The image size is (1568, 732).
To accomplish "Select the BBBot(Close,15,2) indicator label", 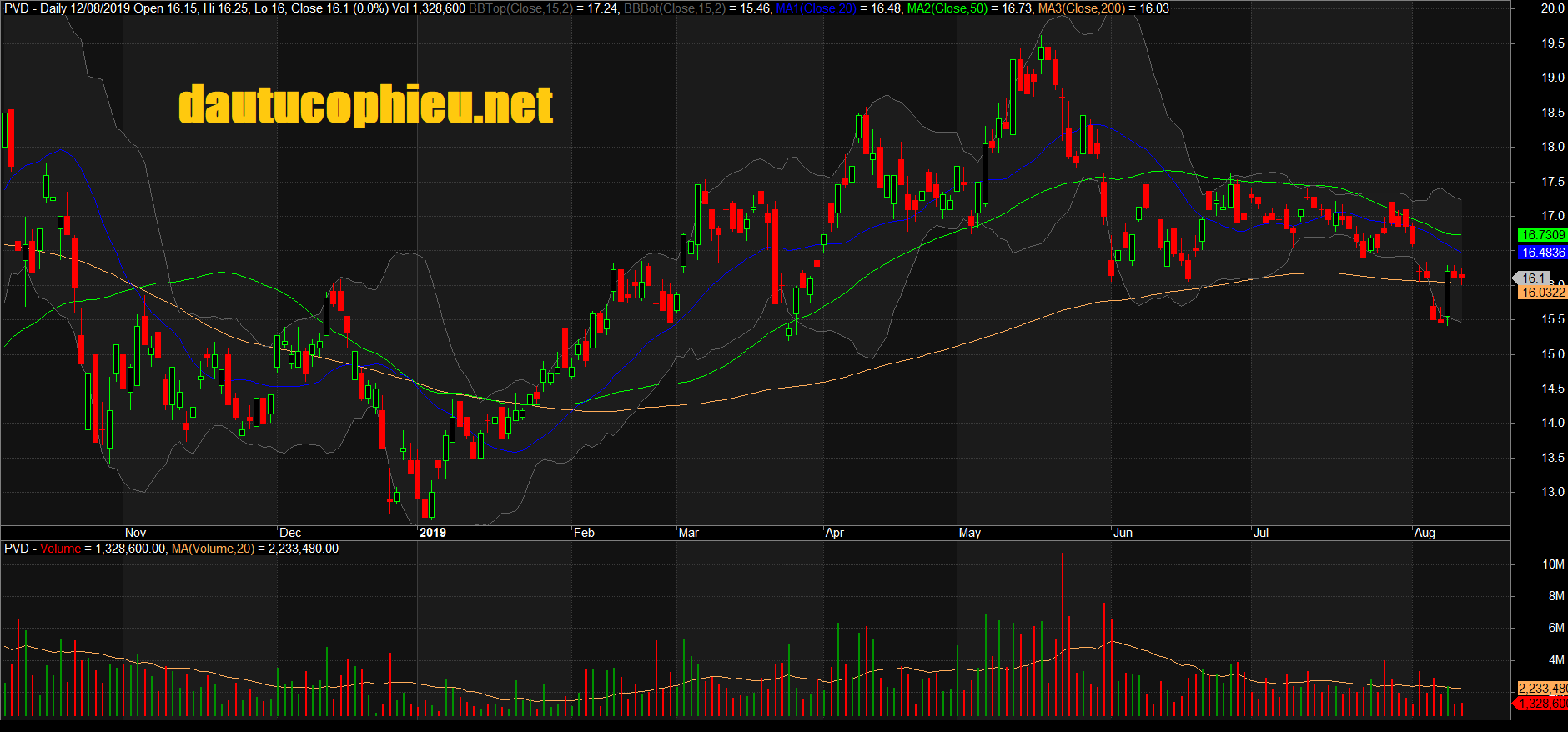I will pos(674,8).
